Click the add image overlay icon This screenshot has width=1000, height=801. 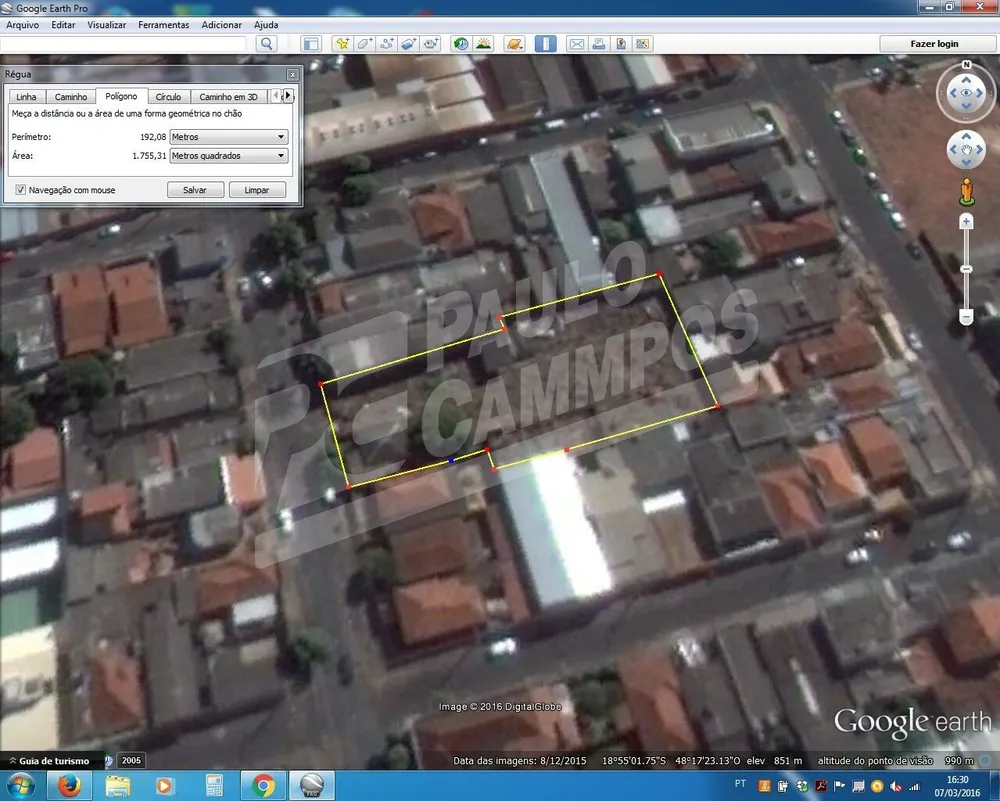408,43
